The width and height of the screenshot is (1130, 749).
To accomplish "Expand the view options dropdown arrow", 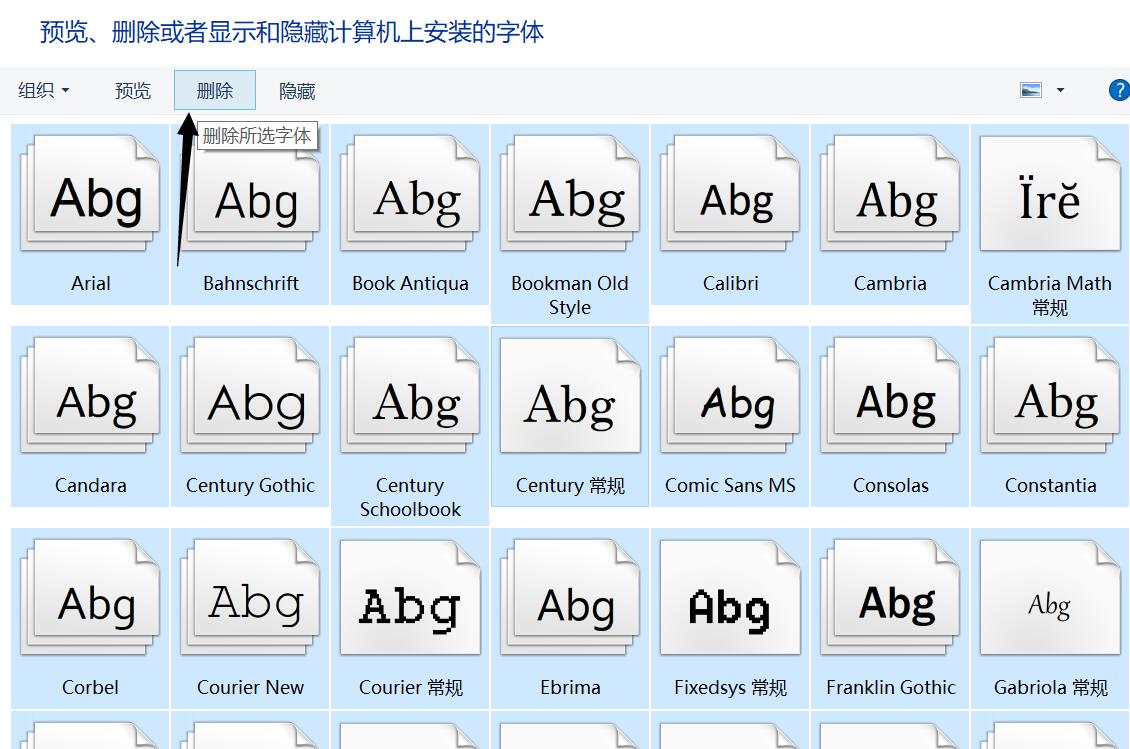I will (x=1060, y=90).
